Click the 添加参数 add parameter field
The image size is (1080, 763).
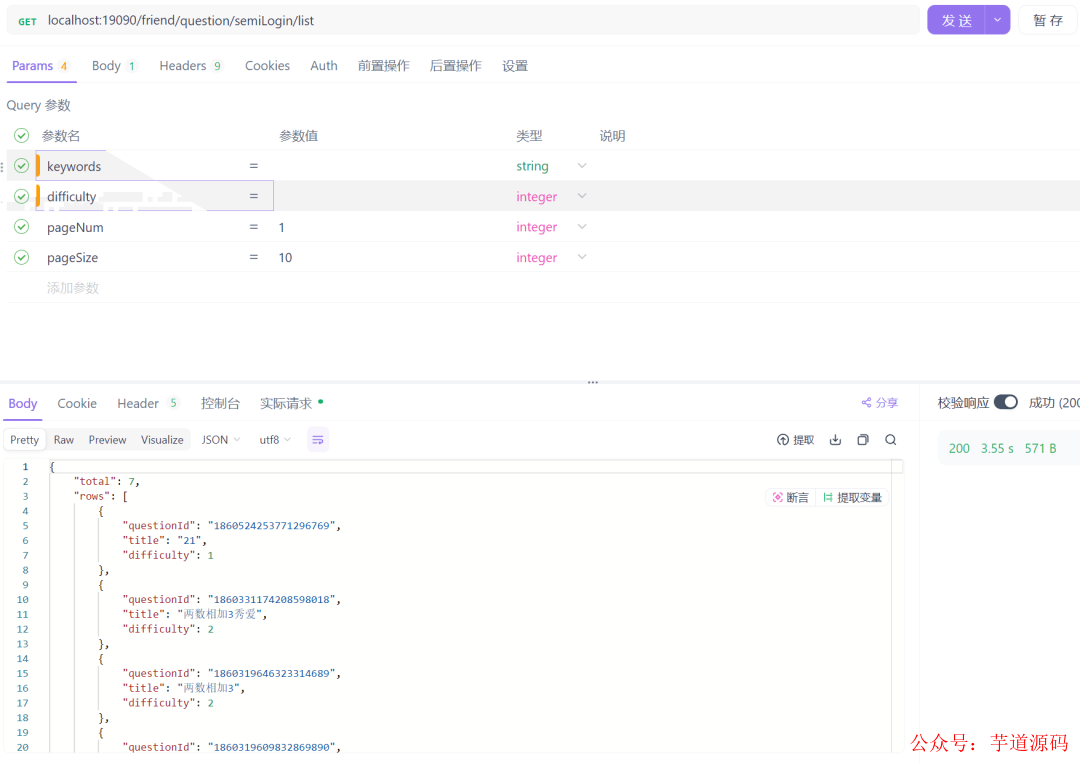tap(73, 288)
